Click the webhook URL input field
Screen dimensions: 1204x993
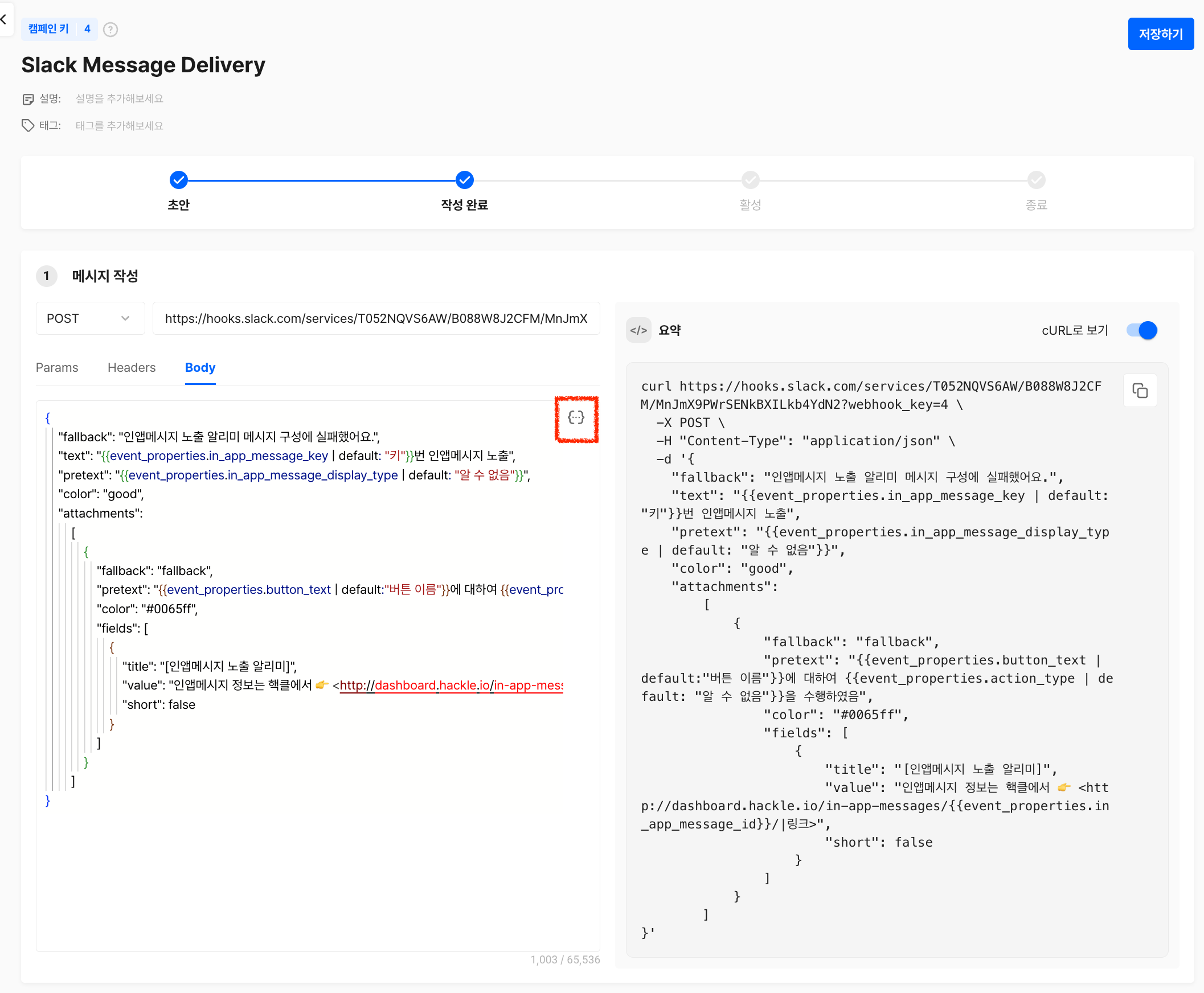click(x=376, y=318)
